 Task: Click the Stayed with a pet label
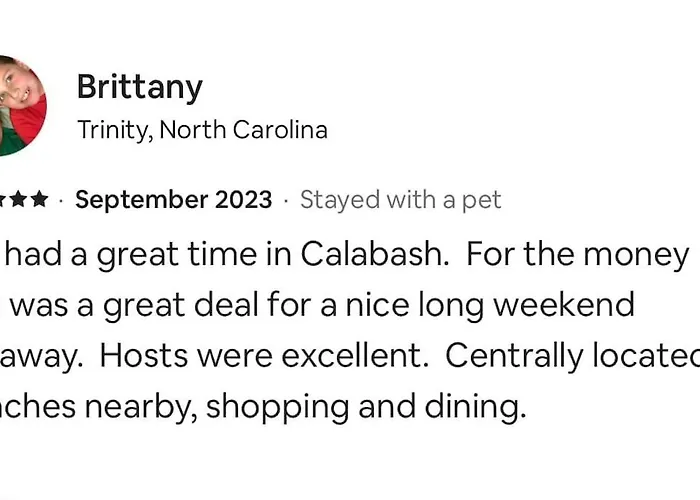point(400,200)
